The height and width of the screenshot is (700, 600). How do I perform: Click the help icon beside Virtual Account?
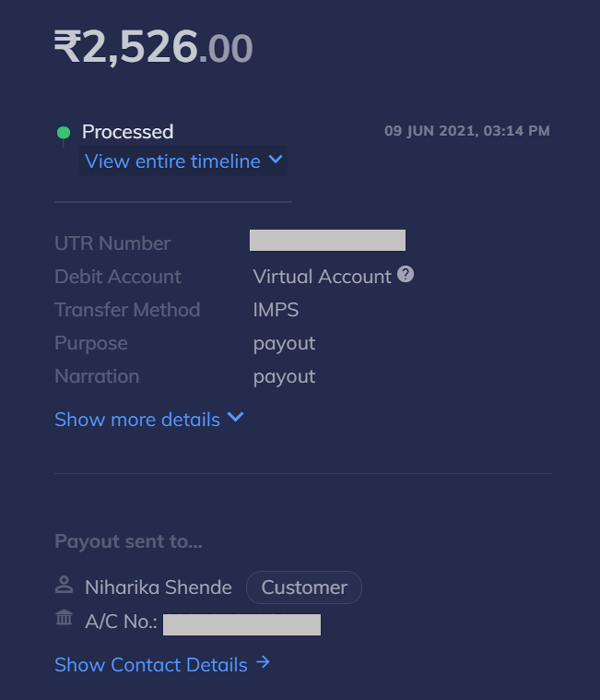click(405, 275)
